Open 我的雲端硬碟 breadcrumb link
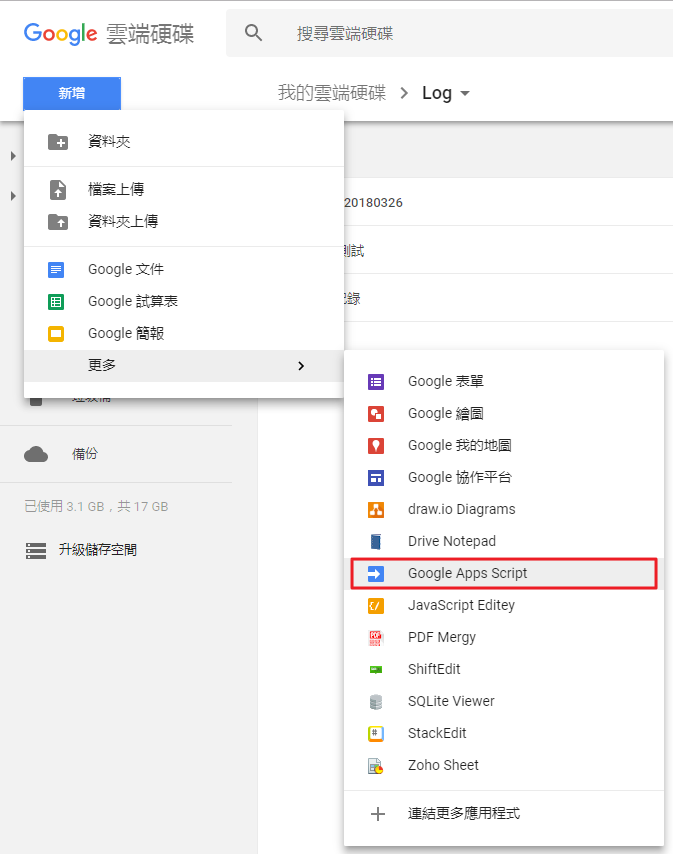The width and height of the screenshot is (673, 854). coord(332,93)
